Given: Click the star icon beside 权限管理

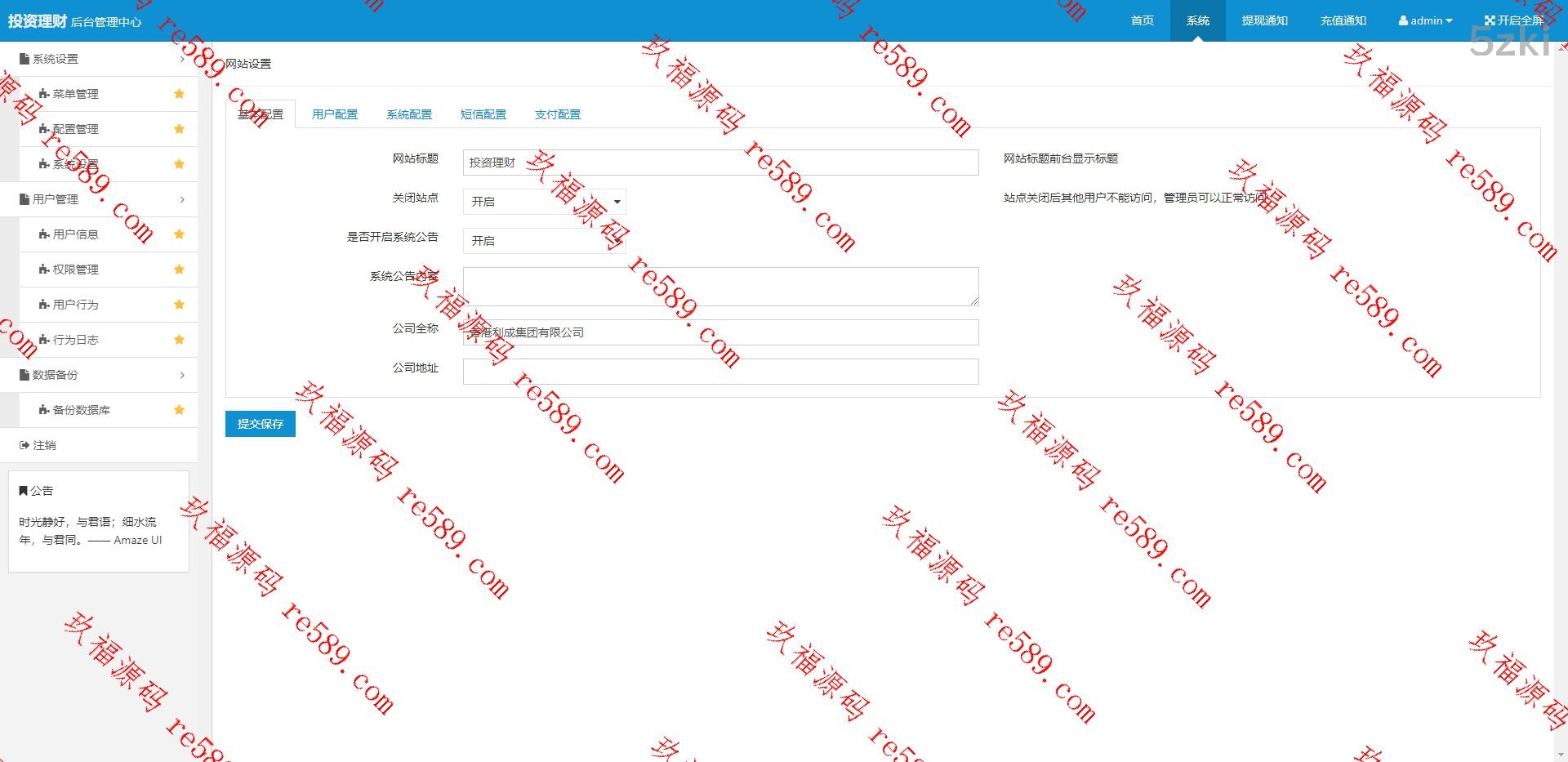Looking at the screenshot, I should (x=179, y=270).
